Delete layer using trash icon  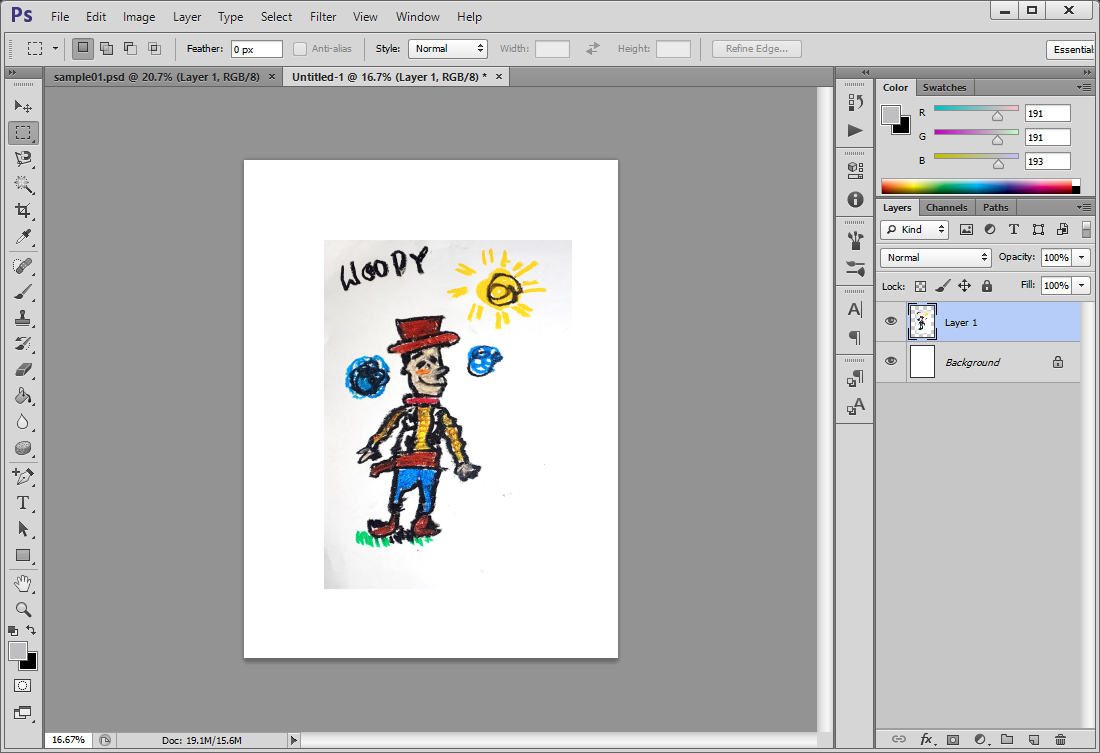(x=1060, y=740)
